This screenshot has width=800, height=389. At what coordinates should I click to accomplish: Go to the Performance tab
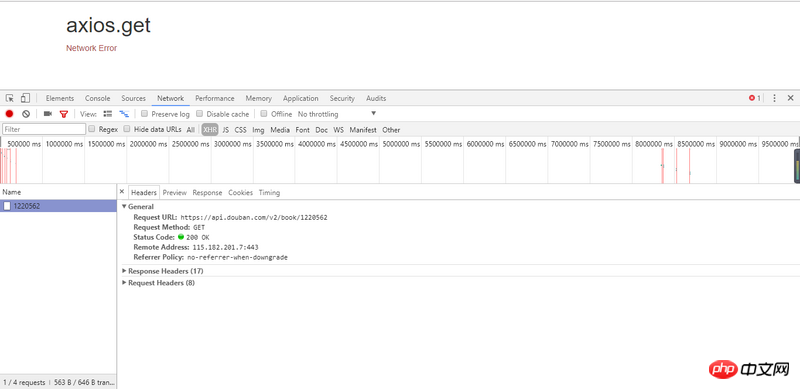pos(215,98)
